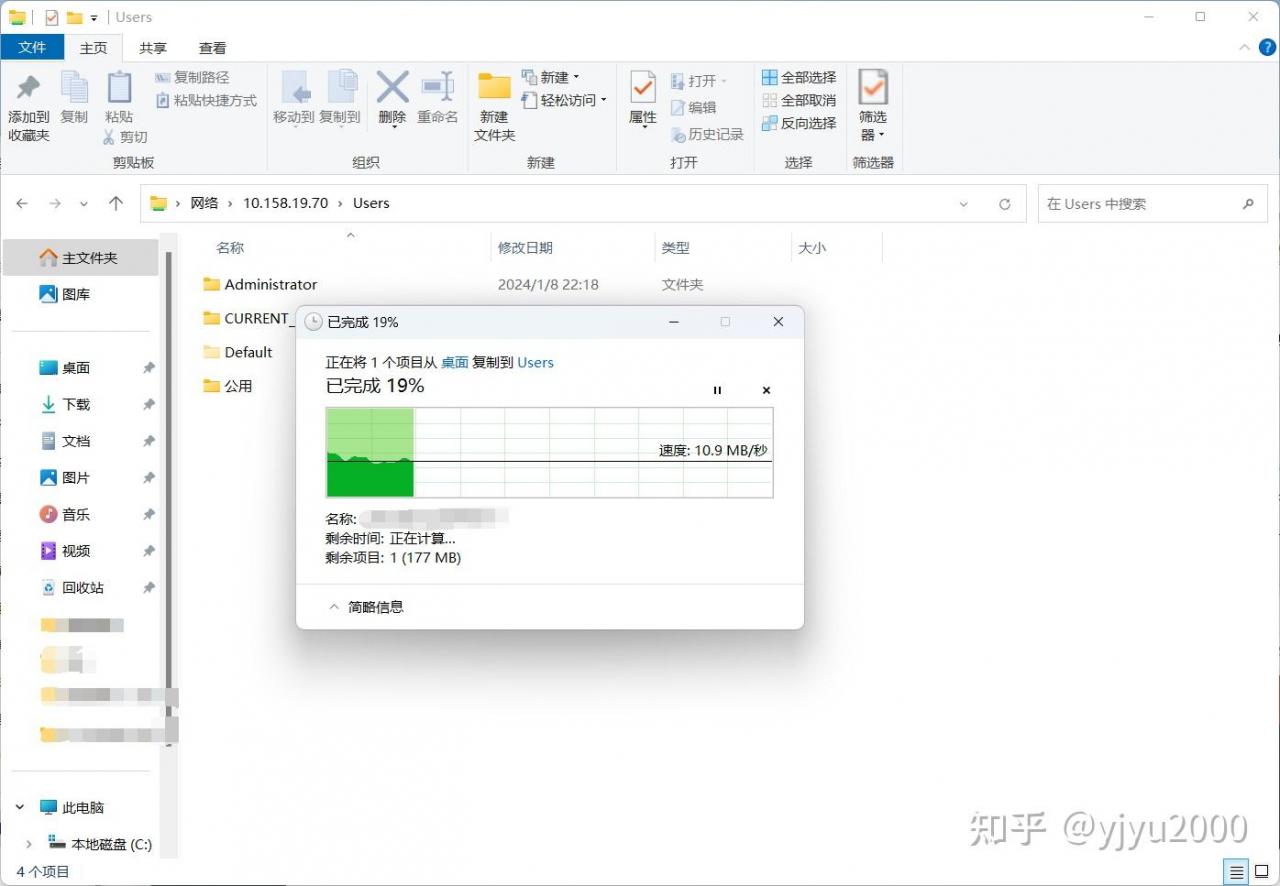Click Select All (全部选择) button
The image size is (1280, 886).
click(x=799, y=77)
